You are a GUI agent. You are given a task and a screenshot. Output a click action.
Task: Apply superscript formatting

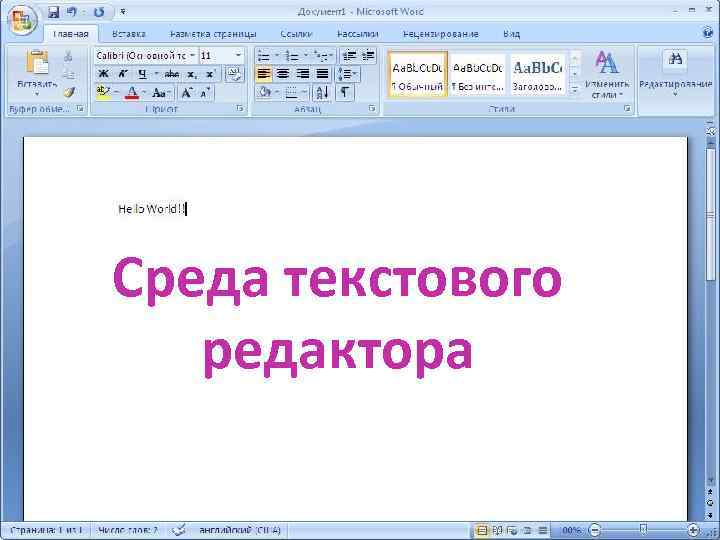pyautogui.click(x=210, y=74)
